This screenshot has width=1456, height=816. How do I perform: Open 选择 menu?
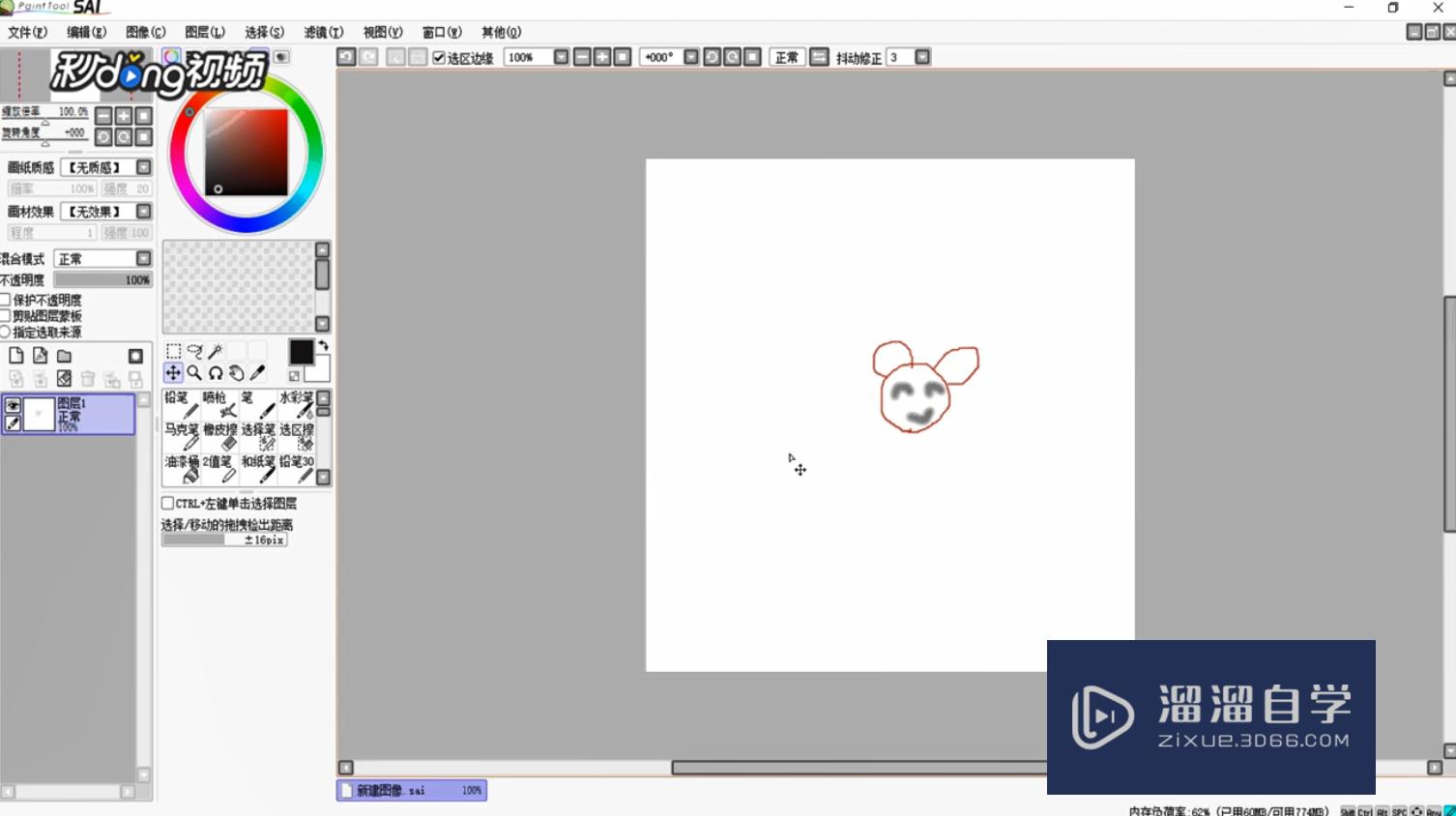[264, 32]
